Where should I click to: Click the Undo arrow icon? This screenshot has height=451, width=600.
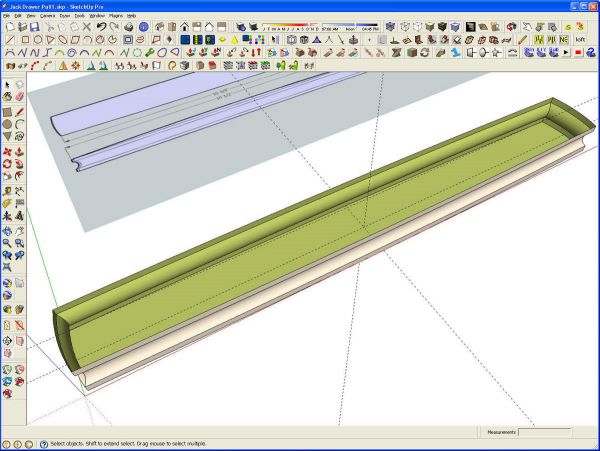click(x=101, y=27)
